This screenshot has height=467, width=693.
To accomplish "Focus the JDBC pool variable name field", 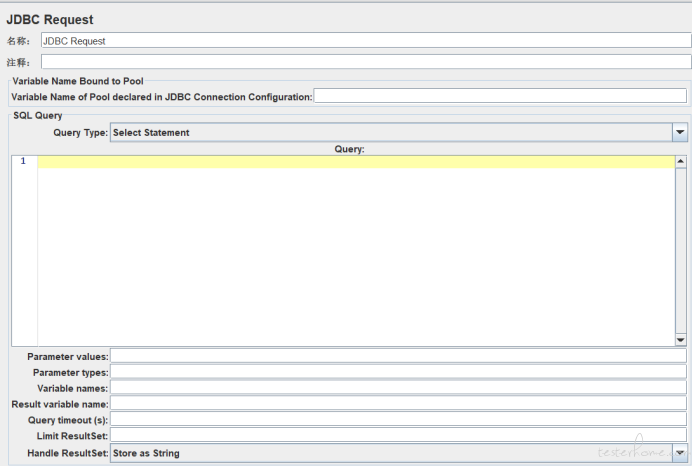I will 500,96.
